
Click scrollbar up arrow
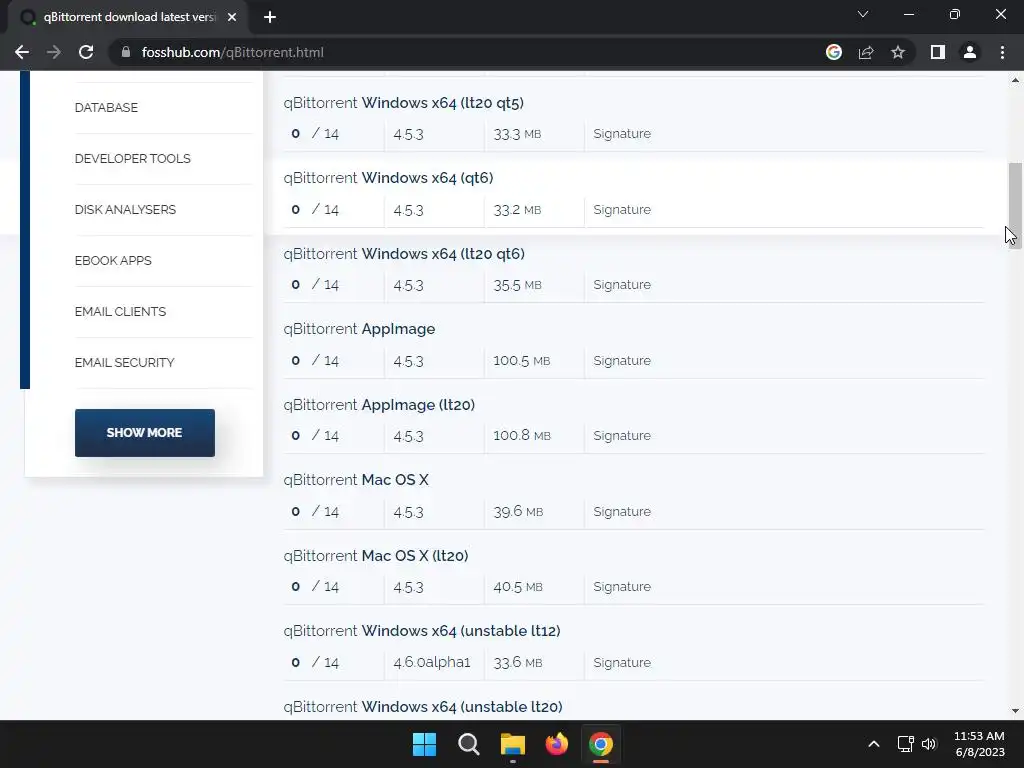pos(1015,80)
